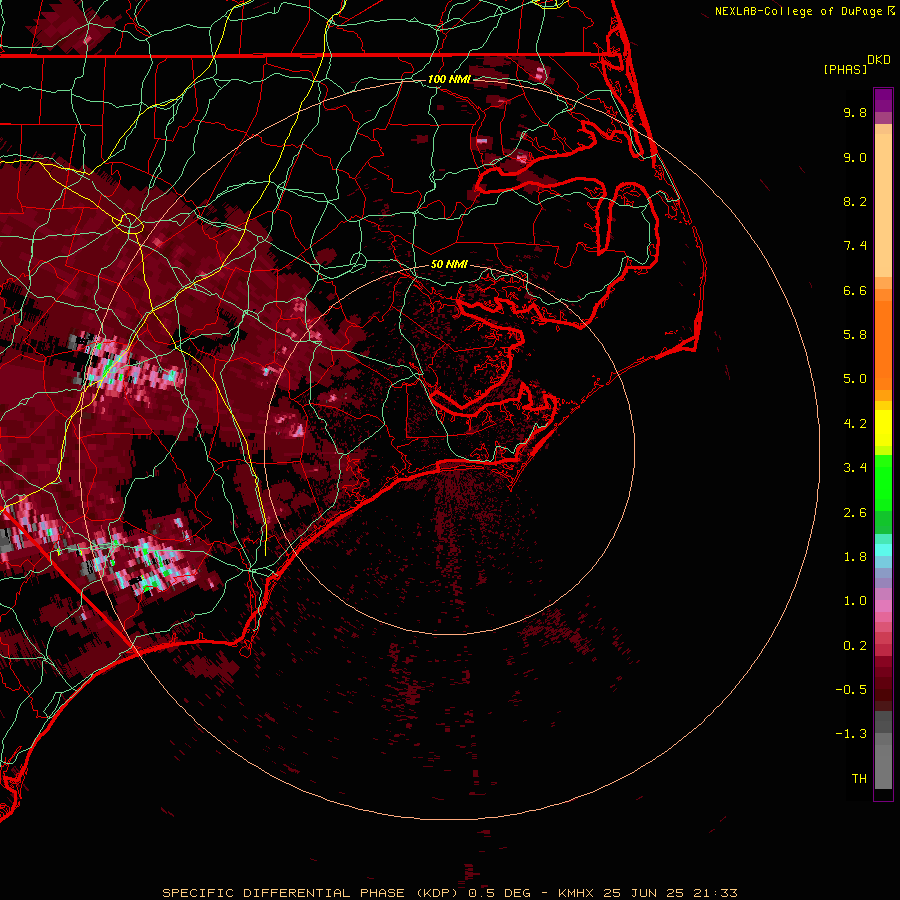The image size is (900, 900).
Task: Select the 9.0 scale value
Action: click(855, 157)
